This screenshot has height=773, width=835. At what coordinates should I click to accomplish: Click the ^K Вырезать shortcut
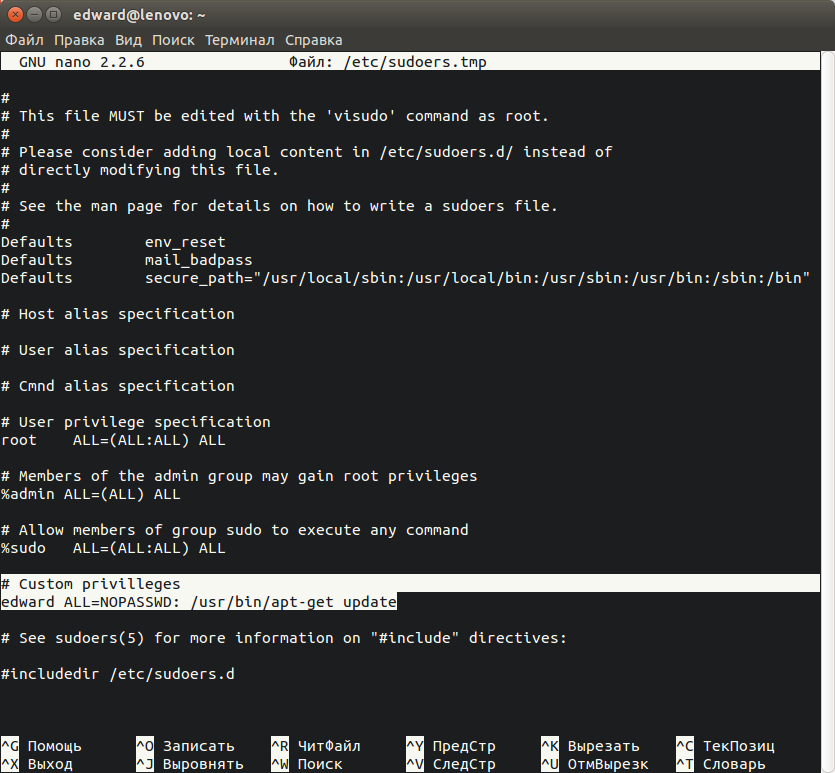click(590, 746)
